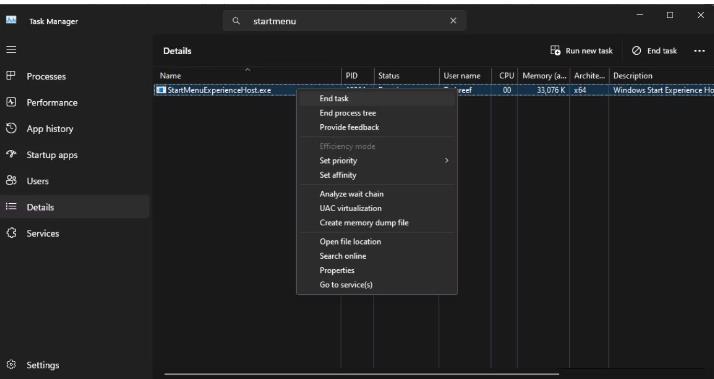The height and width of the screenshot is (379, 714).
Task: Click the Windows Start Experience Host description
Action: click(663, 90)
